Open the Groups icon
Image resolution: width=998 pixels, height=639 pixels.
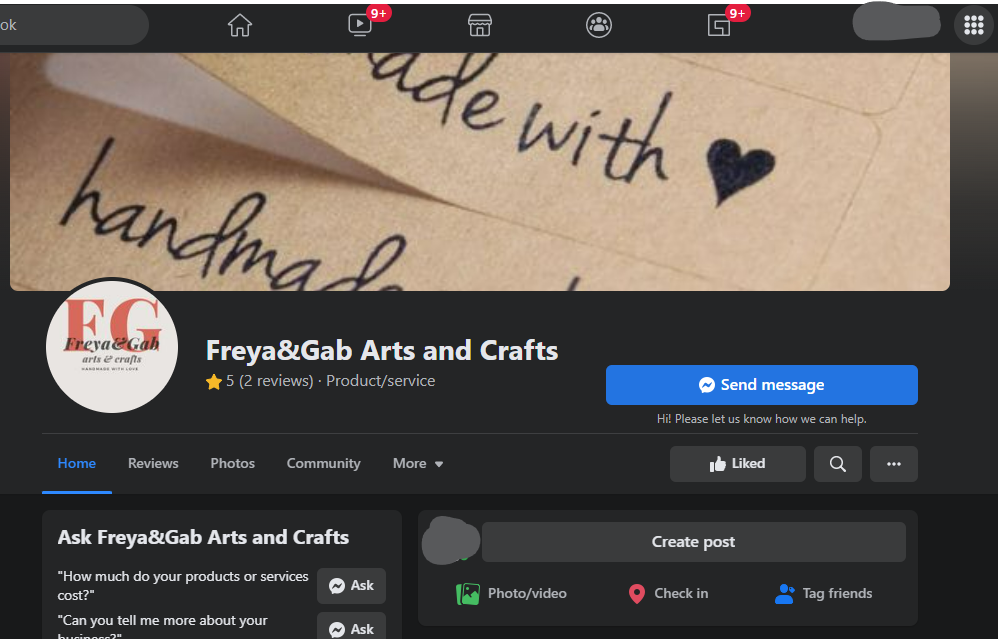(599, 25)
